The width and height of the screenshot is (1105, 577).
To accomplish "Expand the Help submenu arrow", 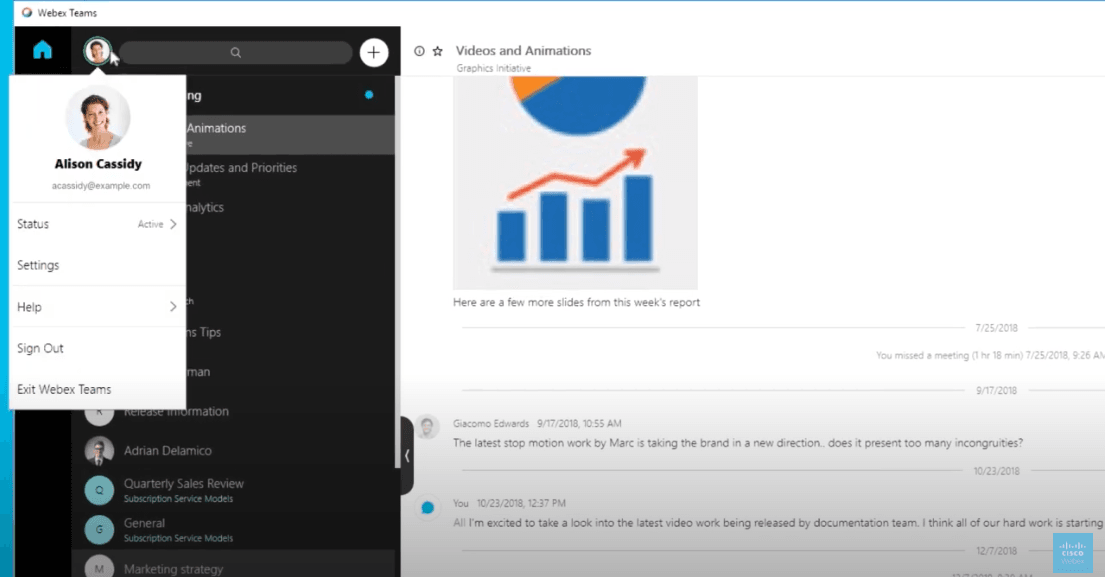I will tap(173, 306).
